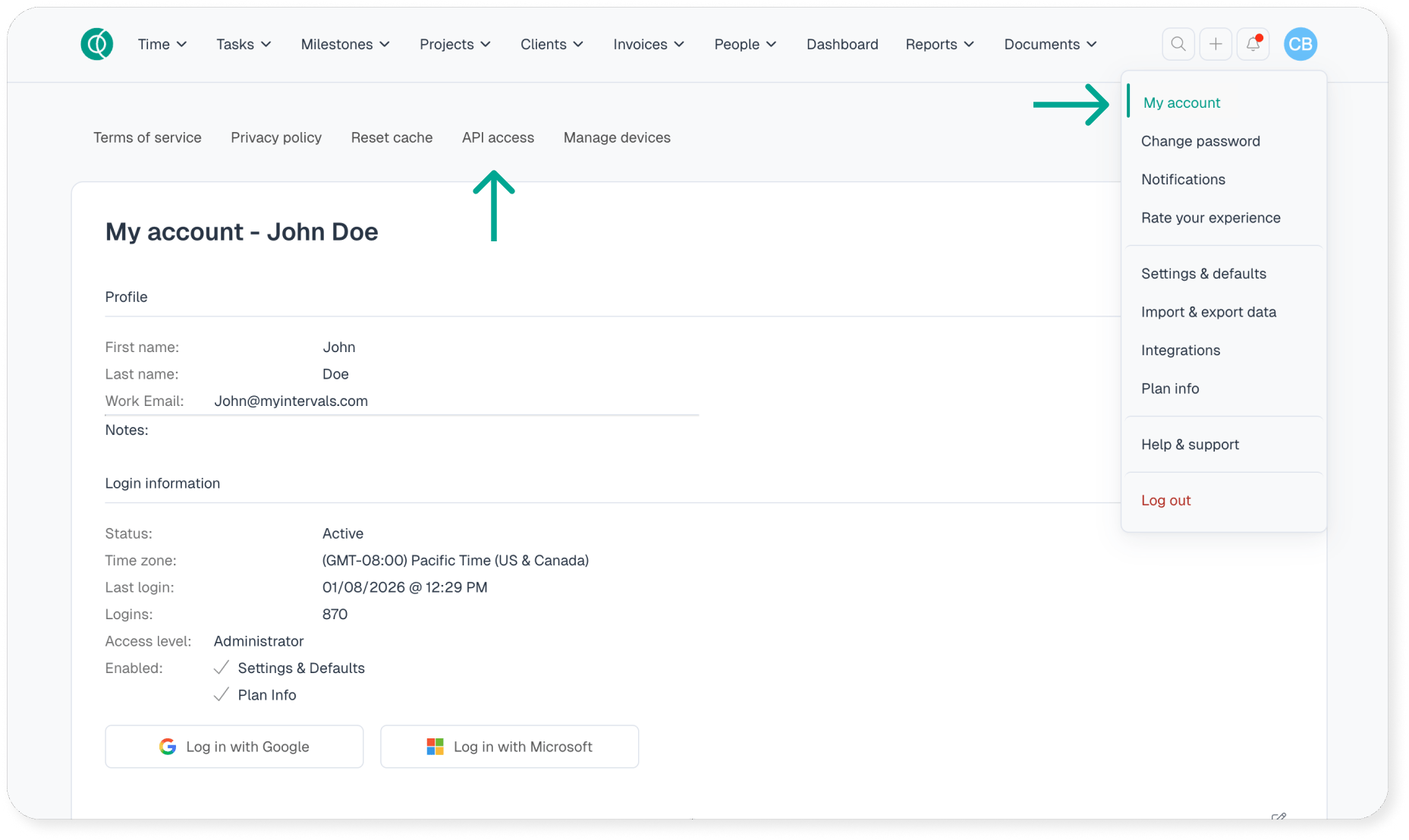Click the Intervals logo icon
Viewport: 1409px width, 840px height.
(97, 44)
